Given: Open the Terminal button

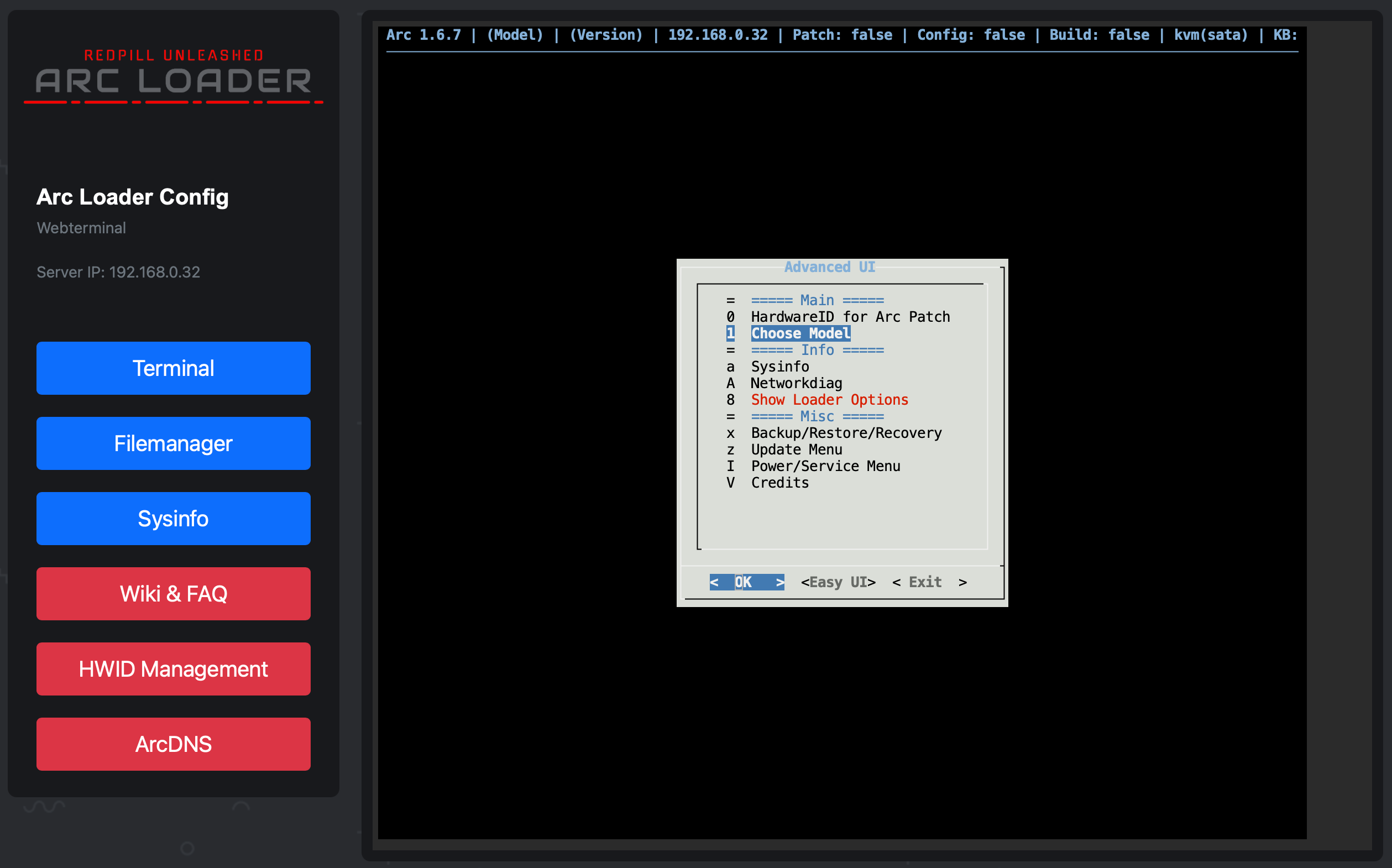Looking at the screenshot, I should [x=174, y=368].
